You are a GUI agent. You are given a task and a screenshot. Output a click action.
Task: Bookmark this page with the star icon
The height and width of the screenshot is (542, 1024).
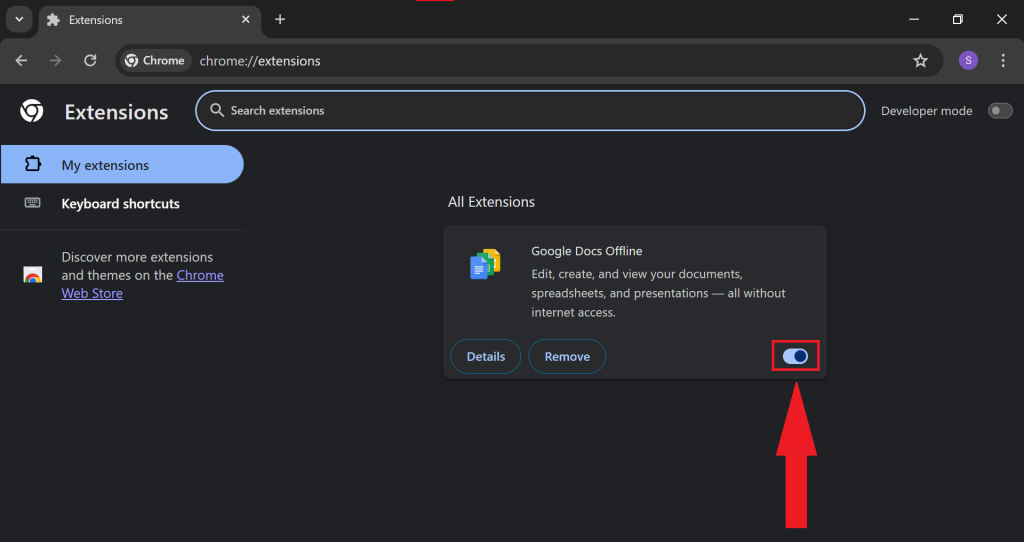[x=920, y=61]
